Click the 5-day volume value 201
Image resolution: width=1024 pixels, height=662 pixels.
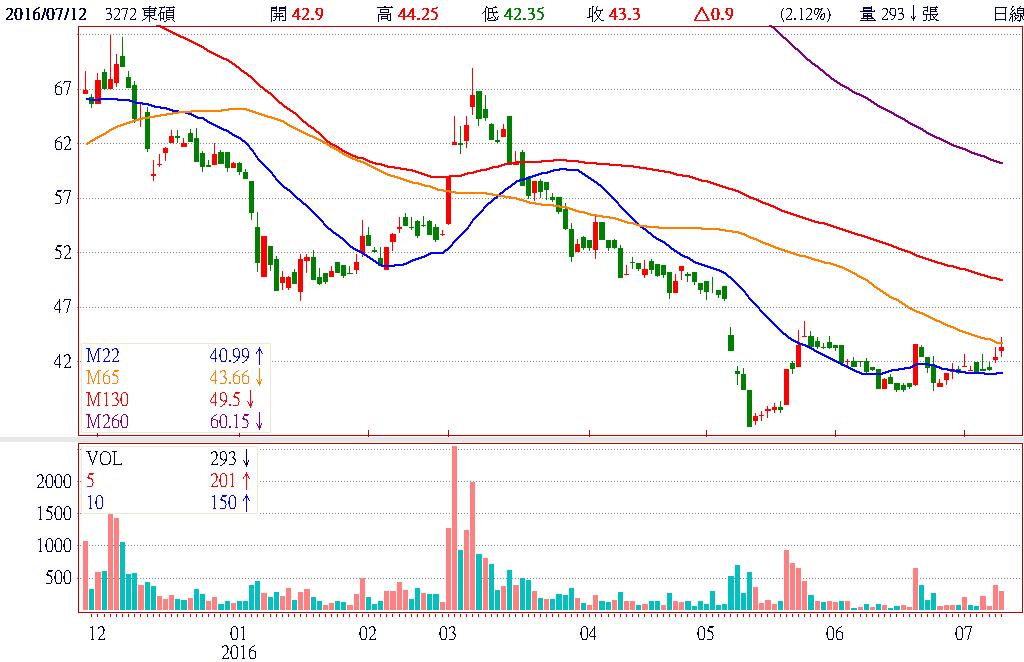point(223,481)
